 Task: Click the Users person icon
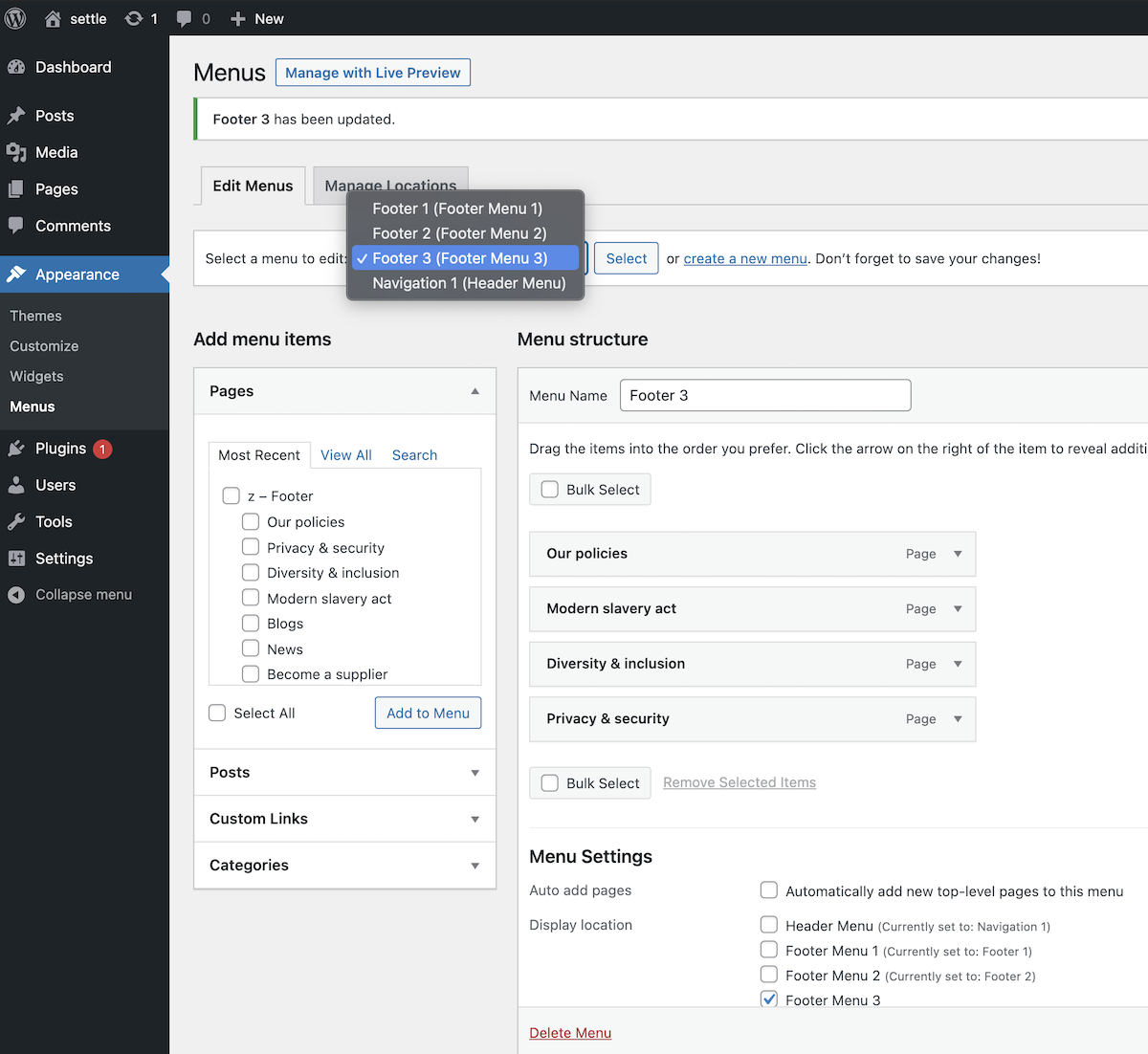[x=16, y=485]
